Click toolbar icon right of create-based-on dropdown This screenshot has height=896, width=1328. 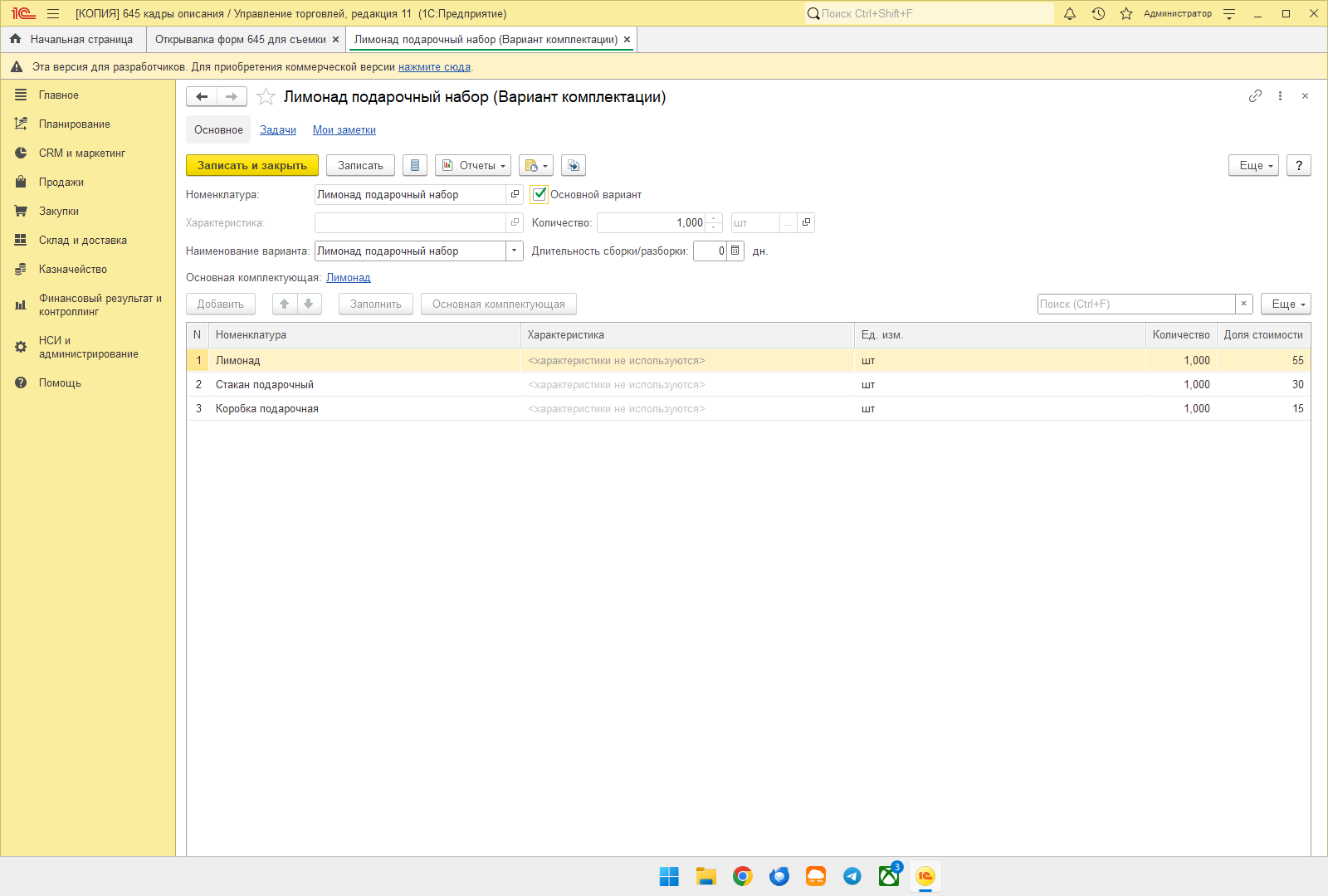click(574, 166)
